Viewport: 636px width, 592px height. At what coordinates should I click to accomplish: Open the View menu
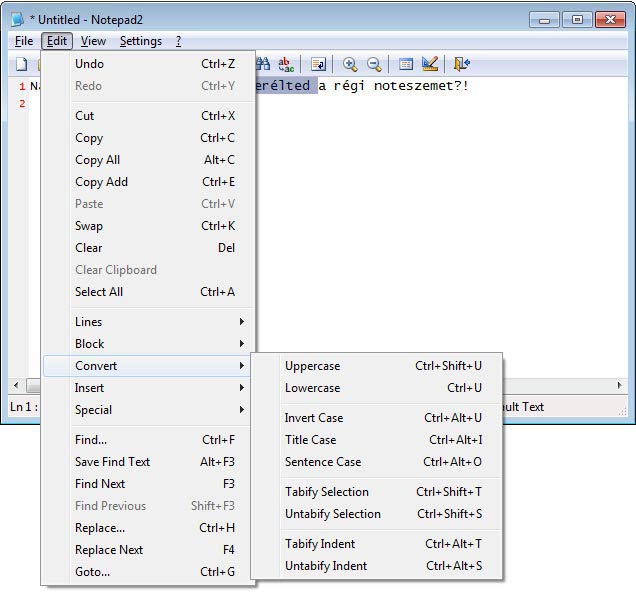[93, 41]
